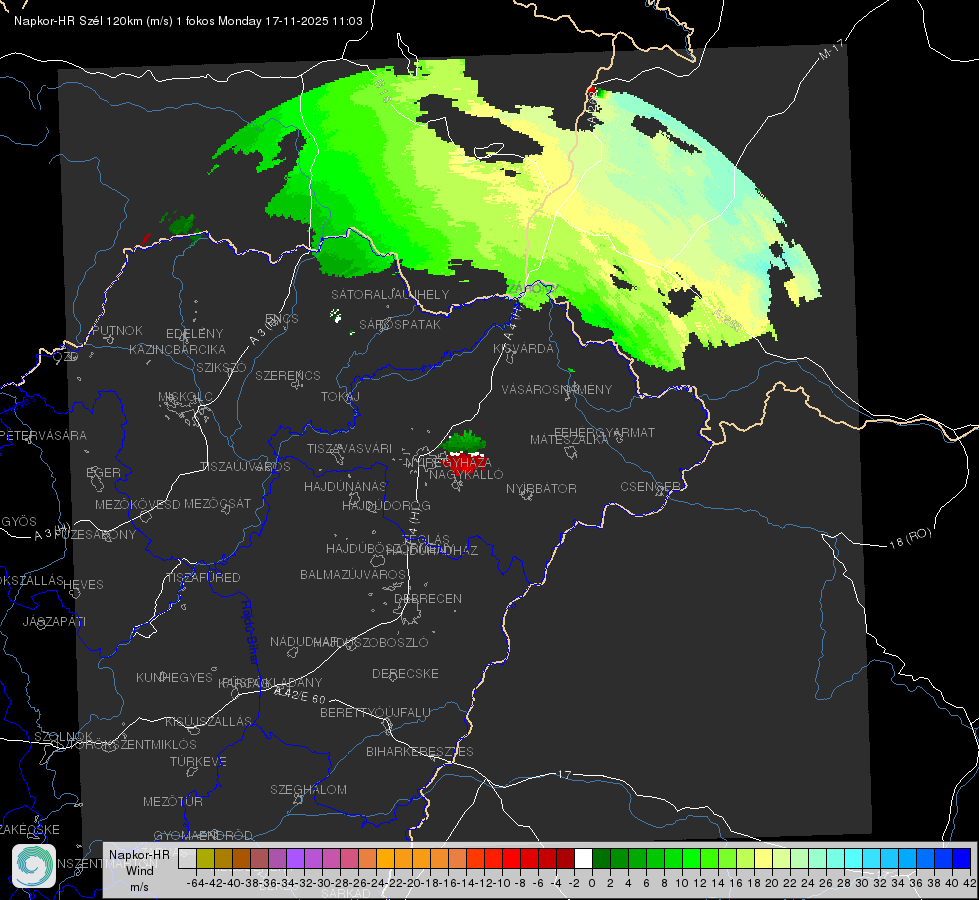Click the white legend swatch between -2 and 0

pyautogui.click(x=583, y=859)
